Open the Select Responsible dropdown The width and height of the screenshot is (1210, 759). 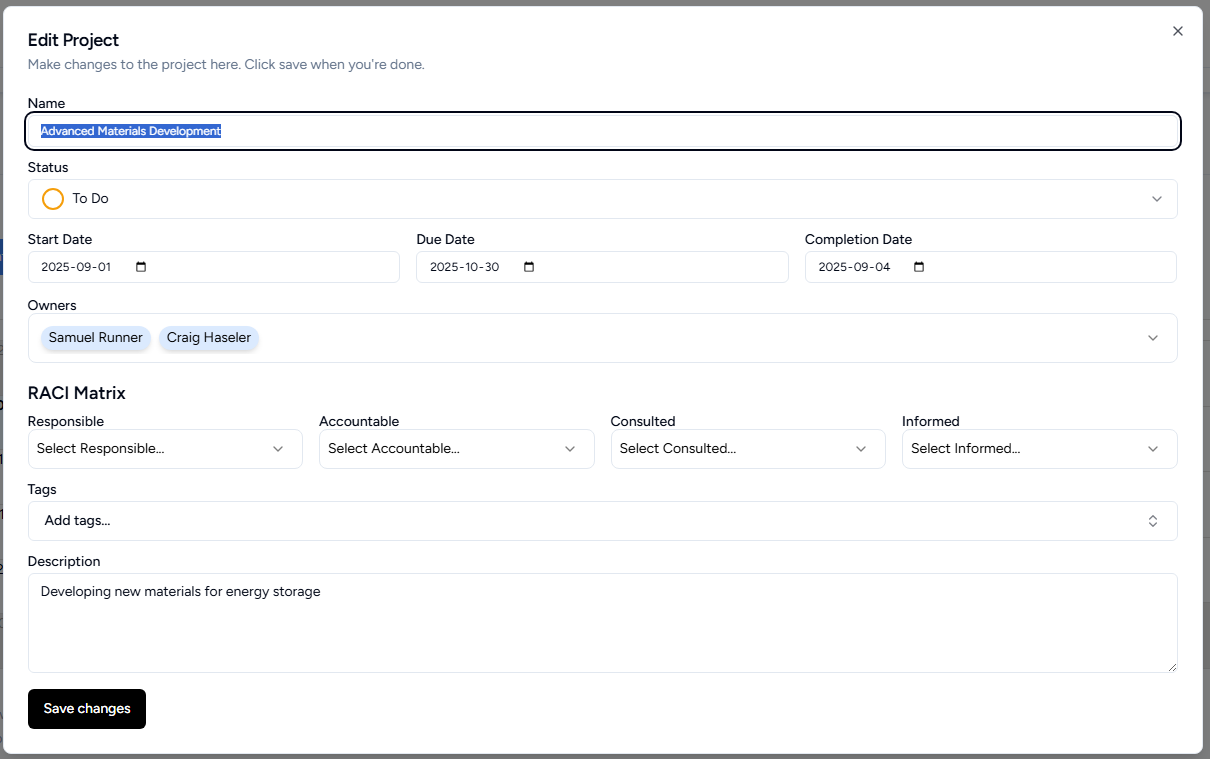[x=165, y=449]
